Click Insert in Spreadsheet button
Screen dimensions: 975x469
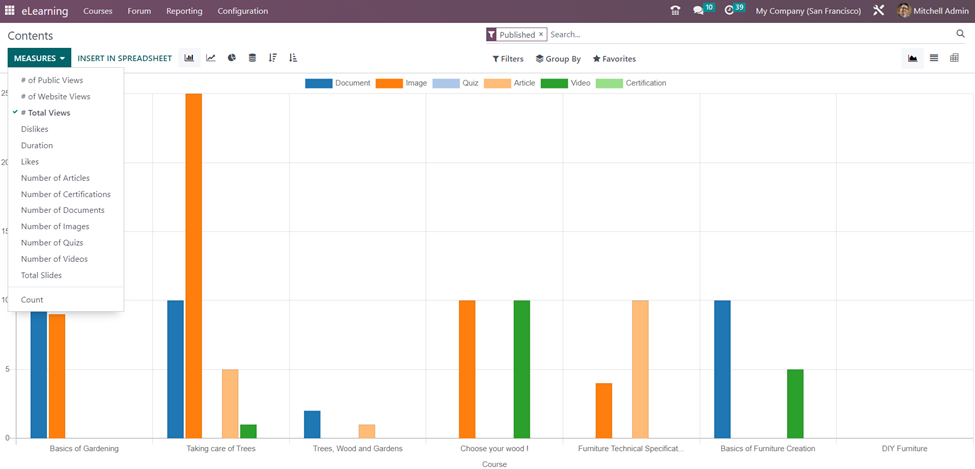click(x=125, y=58)
